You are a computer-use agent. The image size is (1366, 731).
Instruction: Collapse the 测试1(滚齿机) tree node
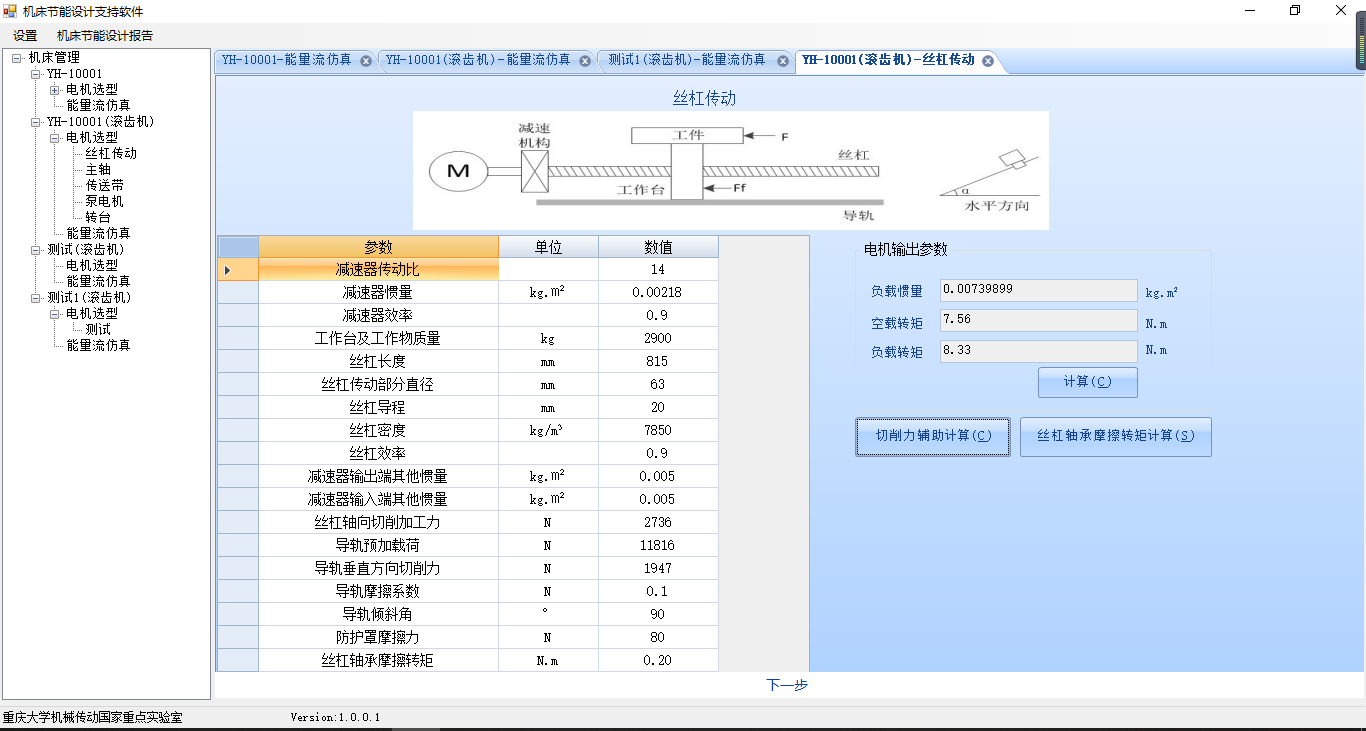pos(36,298)
